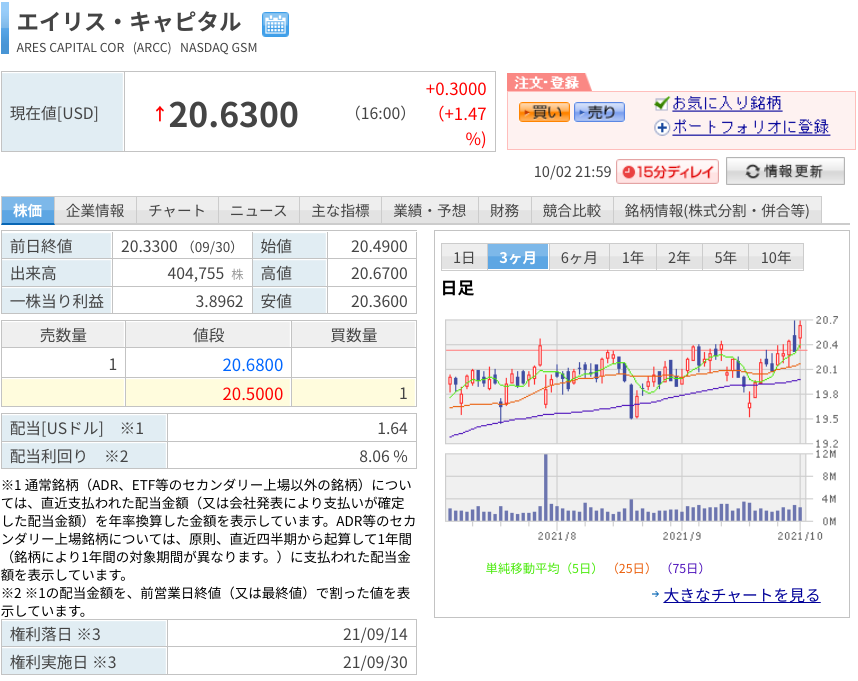
Task: Click the ex-rights date 21/09/14
Action: click(x=375, y=635)
